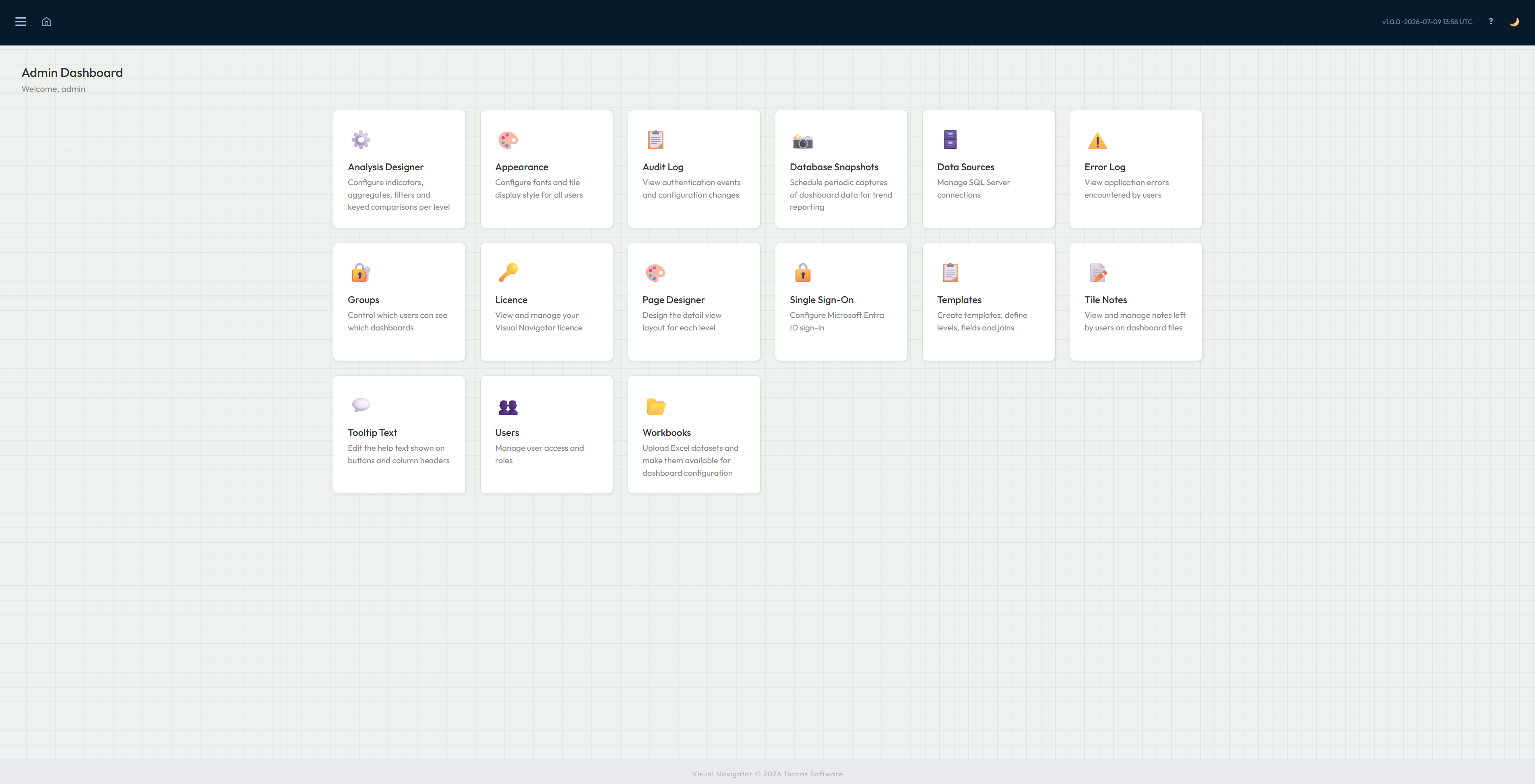Toggle dark mode with moon icon
Viewport: 1535px width, 784px height.
[1514, 22]
